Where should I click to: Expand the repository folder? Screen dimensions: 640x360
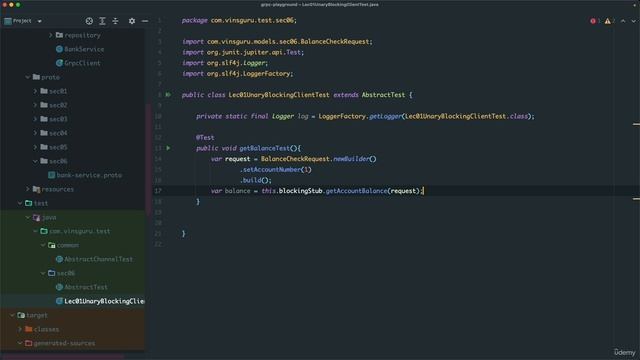coord(51,35)
